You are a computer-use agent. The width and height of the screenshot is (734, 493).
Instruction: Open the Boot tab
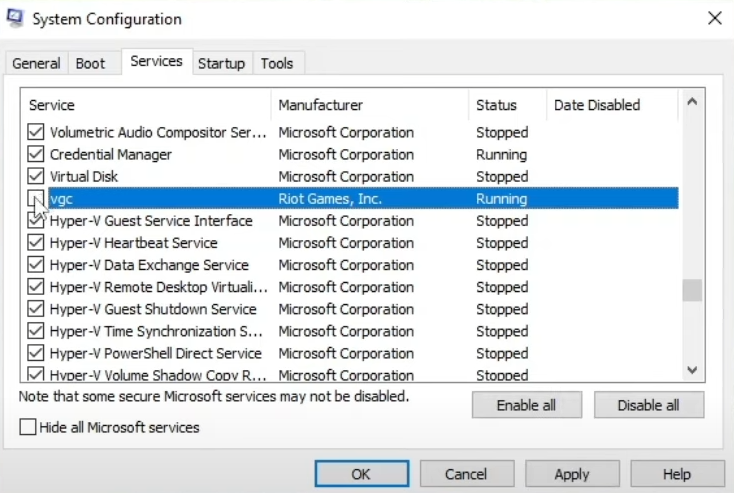click(x=90, y=63)
